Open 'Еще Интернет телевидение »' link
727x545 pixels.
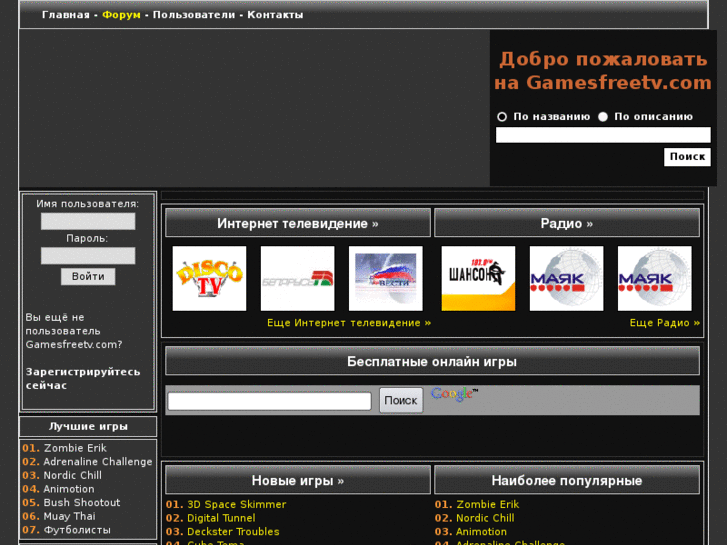pyautogui.click(x=349, y=323)
